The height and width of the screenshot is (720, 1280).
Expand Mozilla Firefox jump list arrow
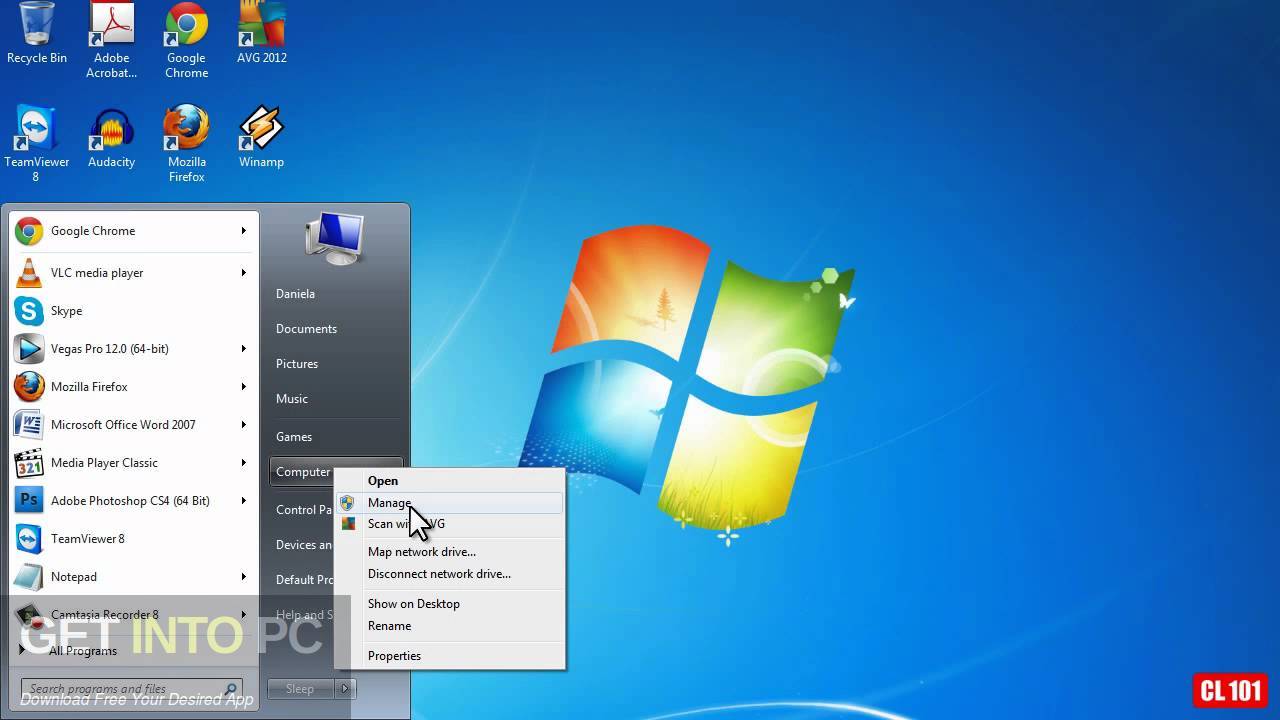click(243, 387)
